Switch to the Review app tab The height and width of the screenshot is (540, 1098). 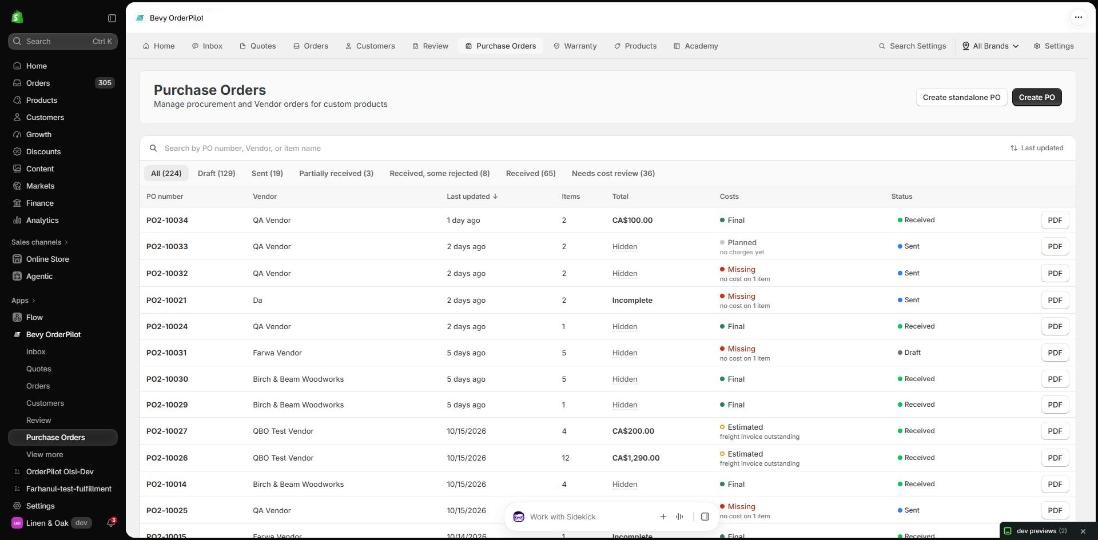pos(430,46)
